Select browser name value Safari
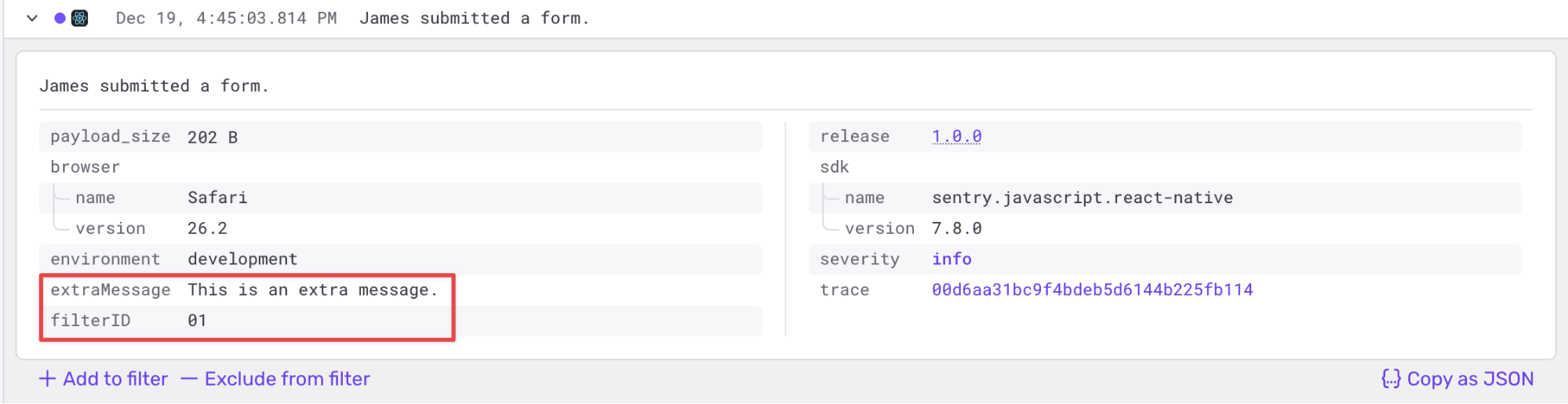This screenshot has height=404, width=1568. (x=217, y=198)
